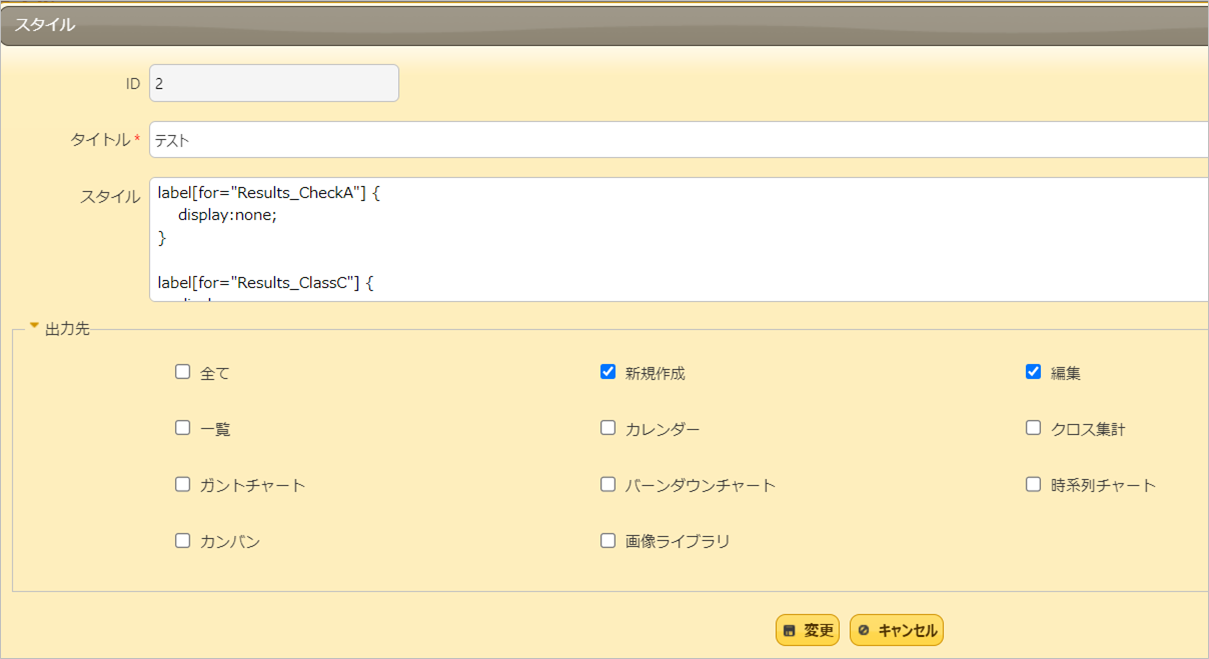Check the 時系列チャート checkbox
1209x659 pixels.
(x=1032, y=483)
